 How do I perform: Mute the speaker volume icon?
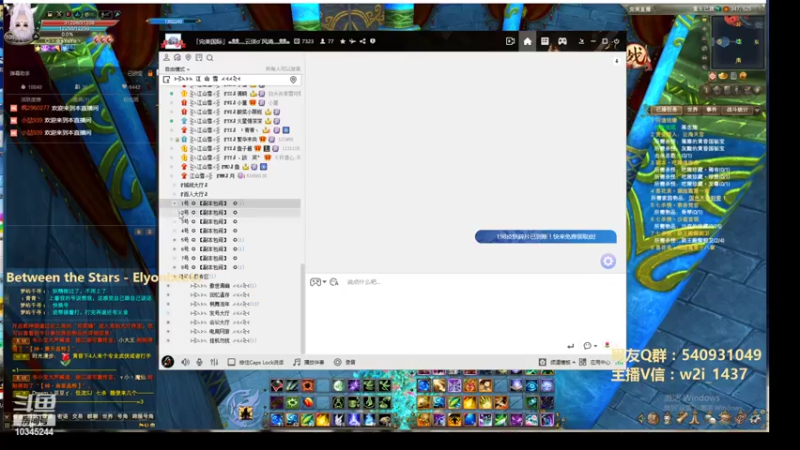pos(185,362)
